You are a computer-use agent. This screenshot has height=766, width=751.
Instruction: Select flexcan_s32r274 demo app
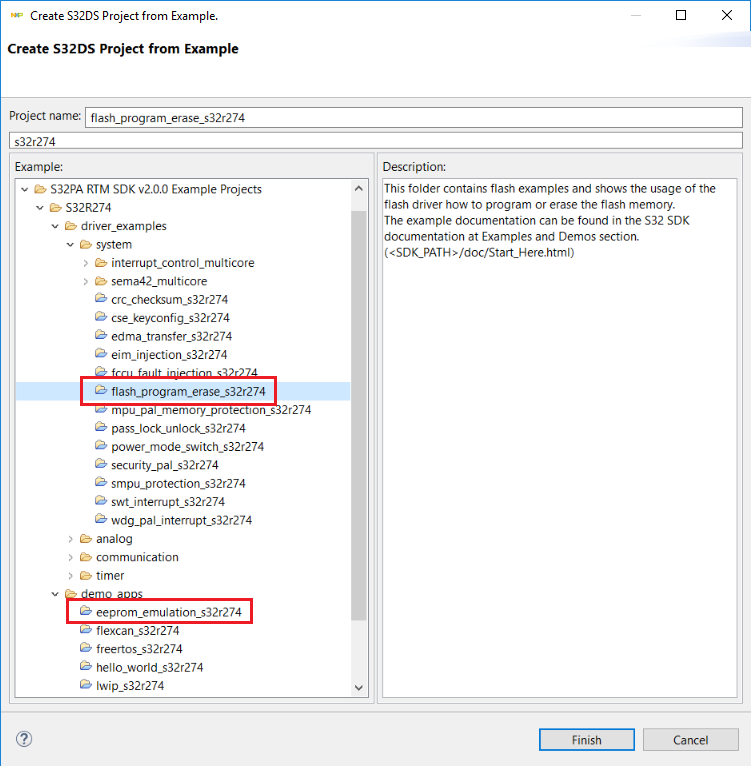137,631
